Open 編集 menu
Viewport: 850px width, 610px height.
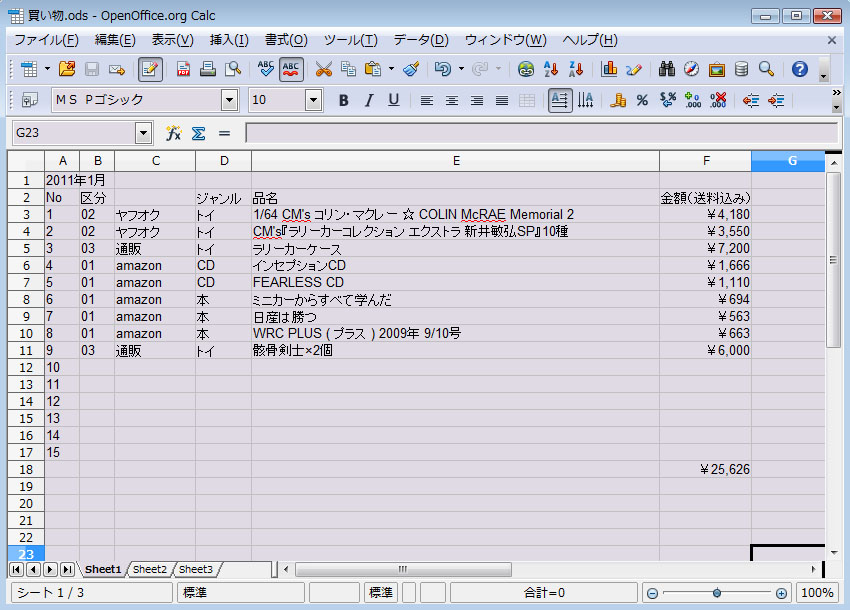pos(115,40)
